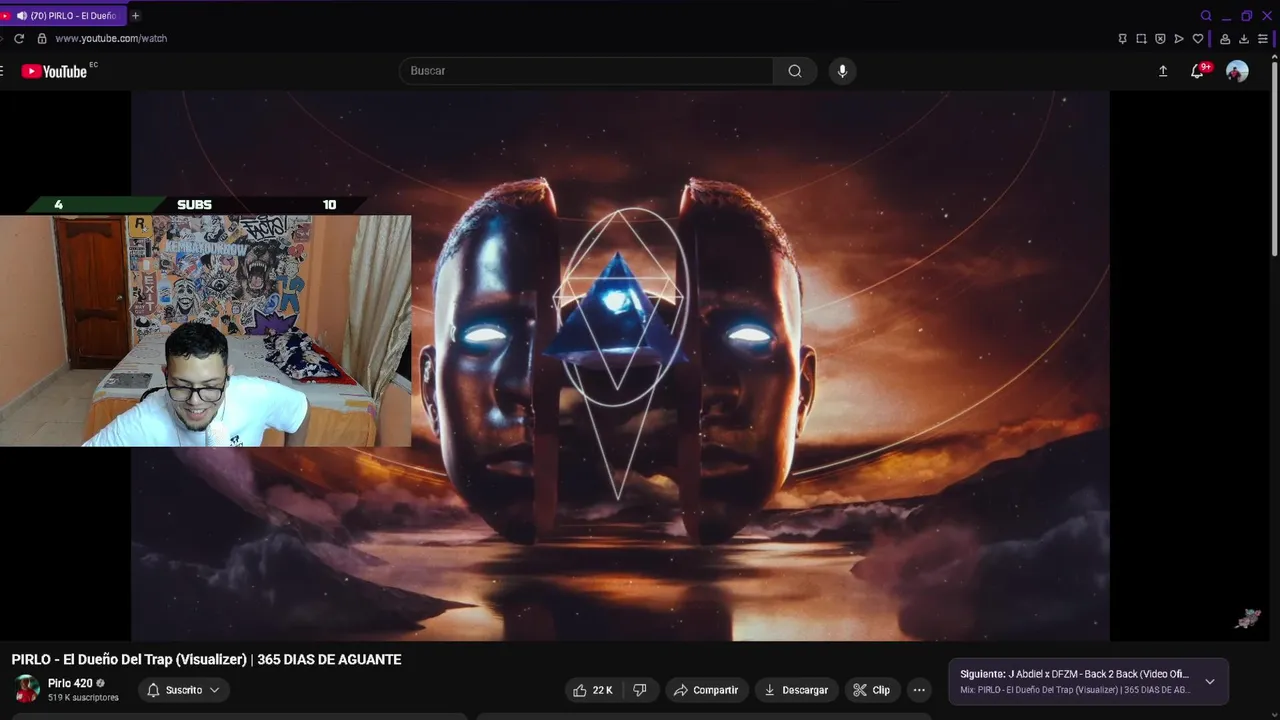This screenshot has height=720, width=1280.
Task: Open browser easy setup sliders icon
Action: pyautogui.click(x=1263, y=39)
